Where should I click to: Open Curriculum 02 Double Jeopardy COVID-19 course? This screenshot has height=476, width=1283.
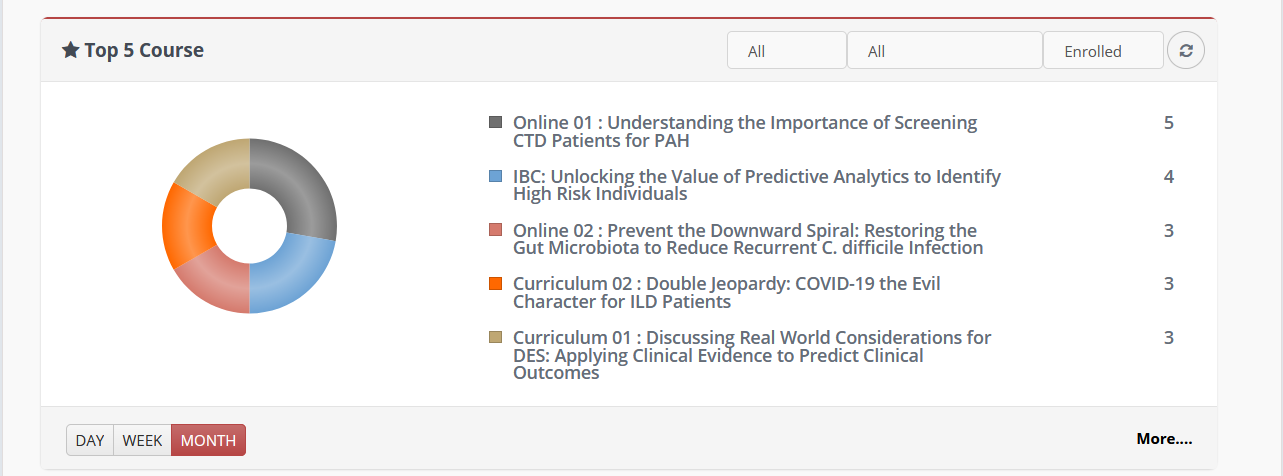[x=727, y=292]
